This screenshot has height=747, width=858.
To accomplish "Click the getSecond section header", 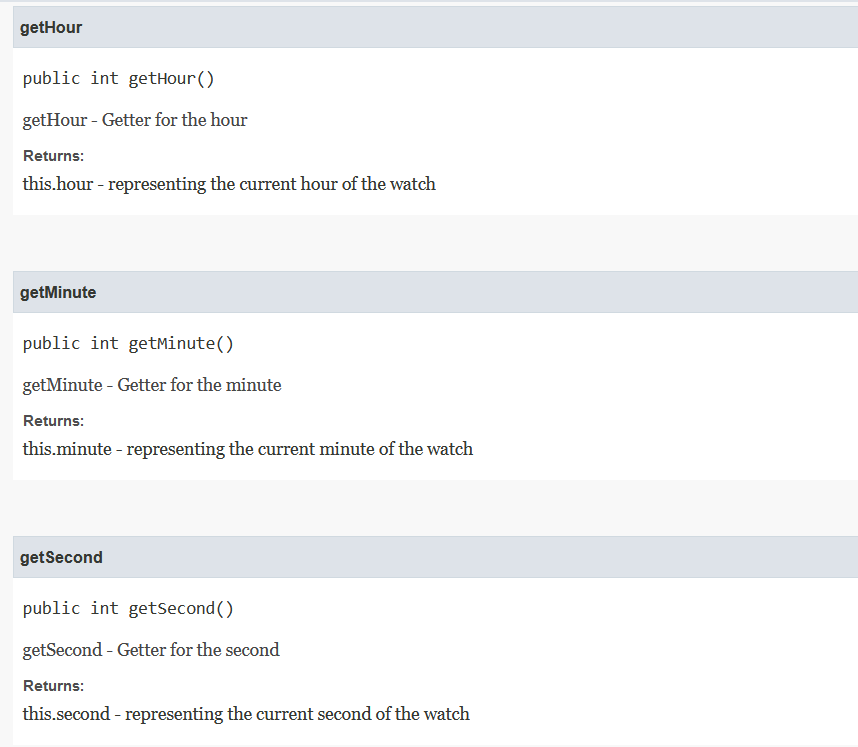I will pos(436,557).
